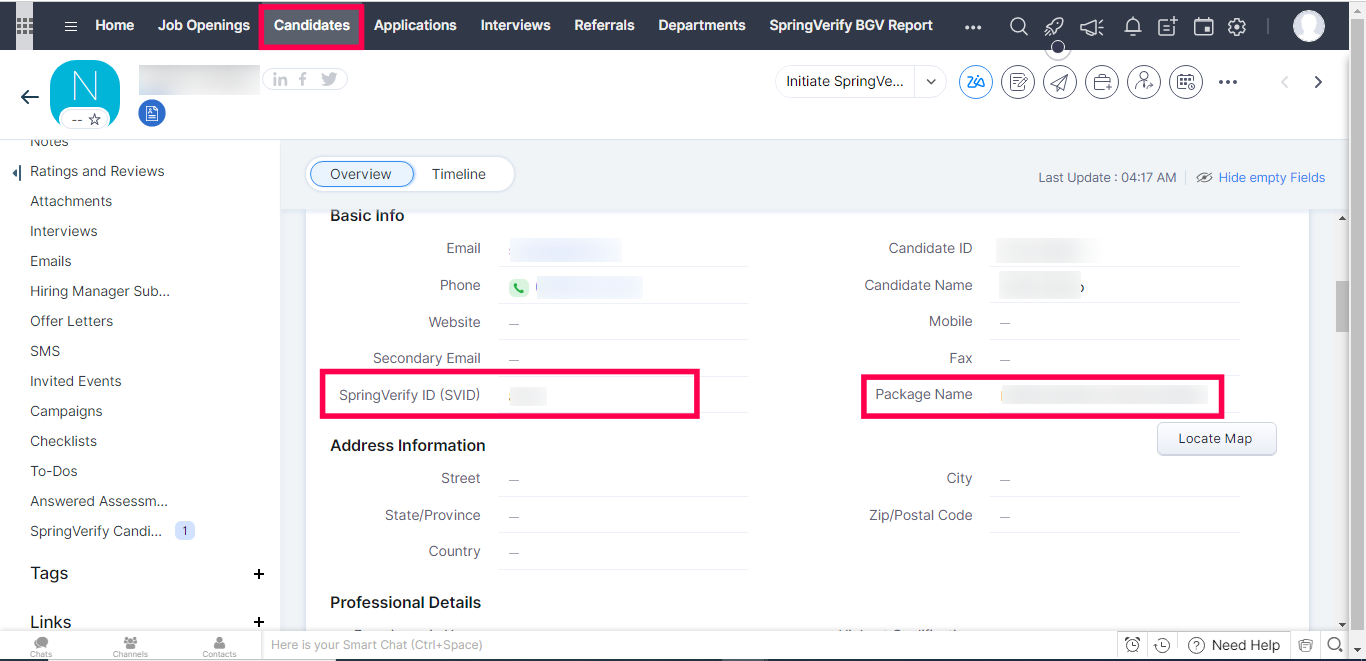Open the notifications bell
1366x661 pixels.
click(x=1132, y=27)
